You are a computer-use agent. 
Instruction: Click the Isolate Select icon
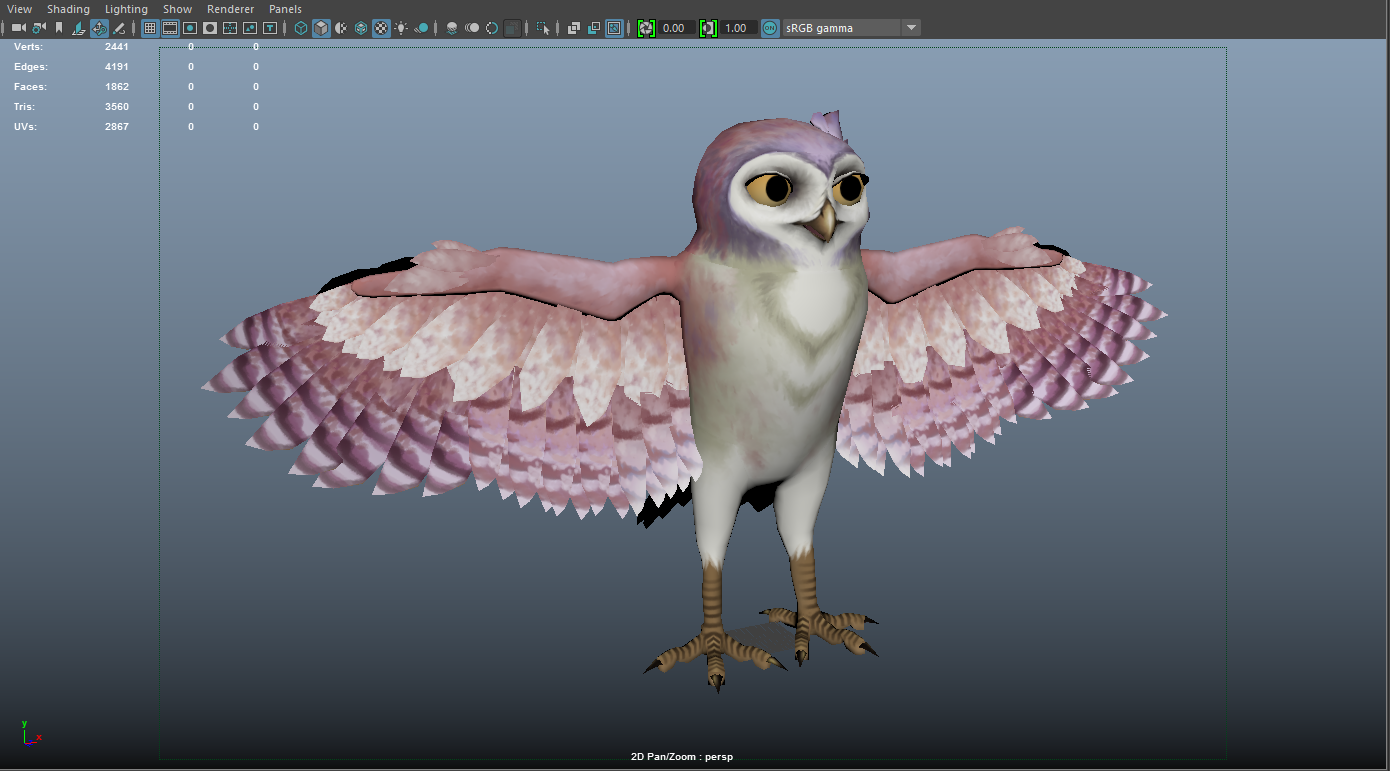coord(543,28)
